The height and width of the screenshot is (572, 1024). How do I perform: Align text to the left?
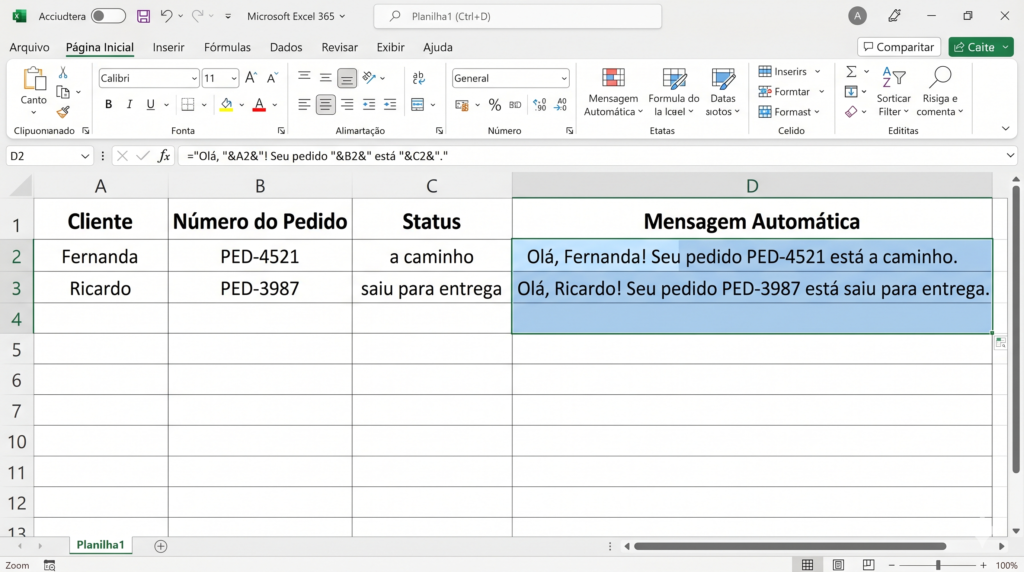point(304,104)
